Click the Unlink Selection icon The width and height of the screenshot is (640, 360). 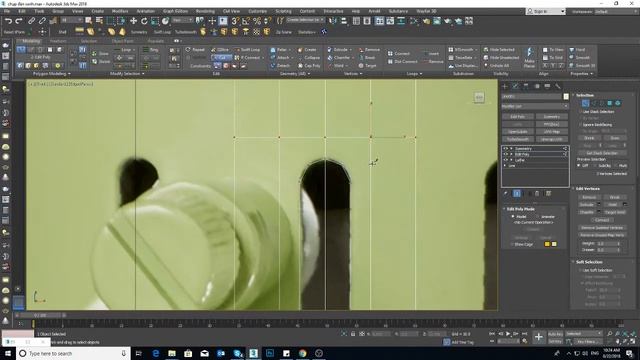pyautogui.click(x=42, y=21)
